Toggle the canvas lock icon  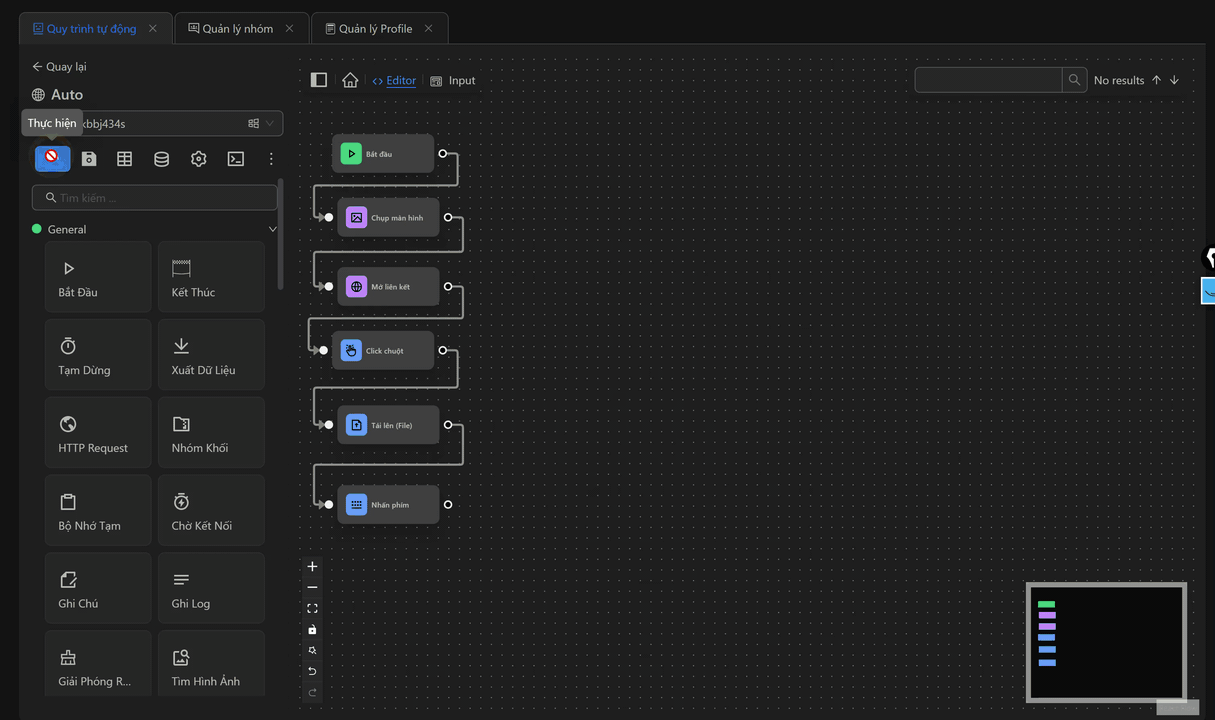pos(312,629)
